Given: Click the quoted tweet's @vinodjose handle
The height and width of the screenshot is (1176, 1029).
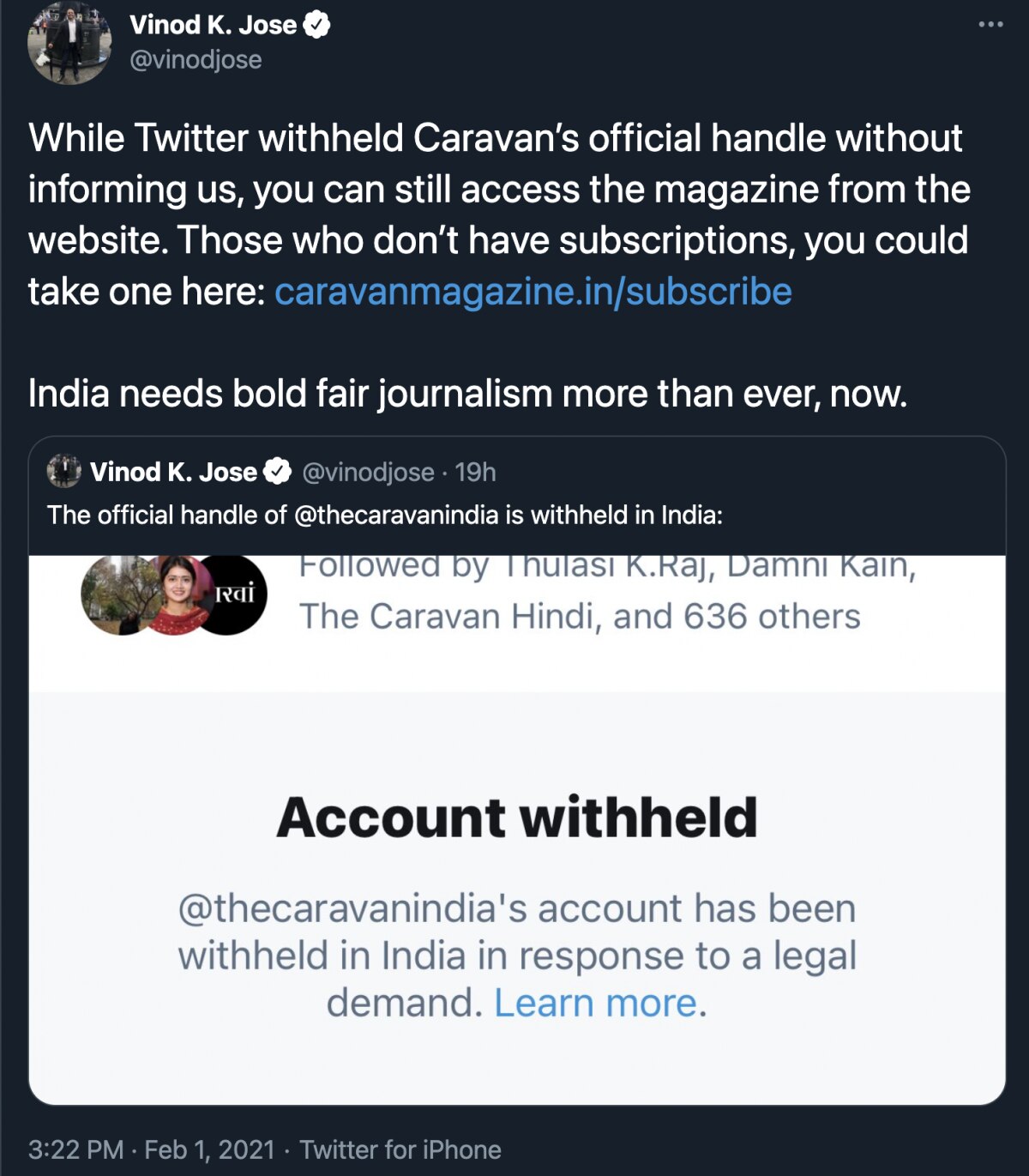Looking at the screenshot, I should pos(368,472).
